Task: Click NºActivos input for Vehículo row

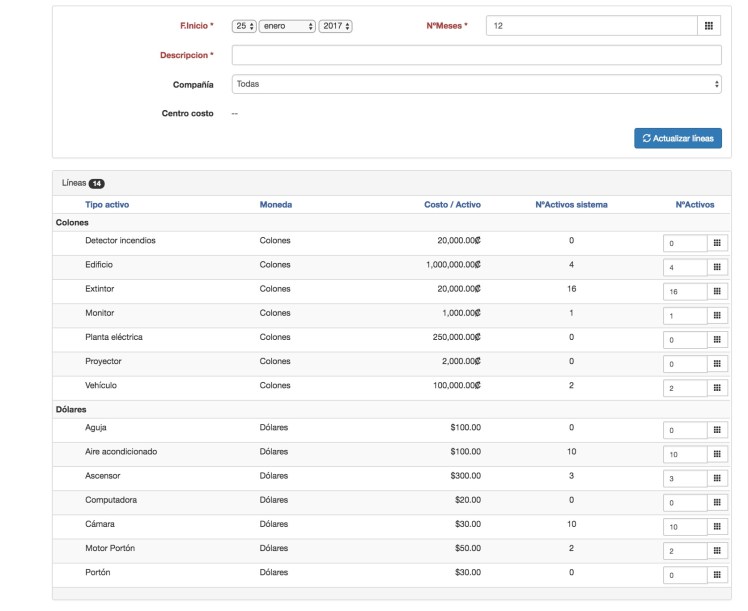Action: (685, 388)
